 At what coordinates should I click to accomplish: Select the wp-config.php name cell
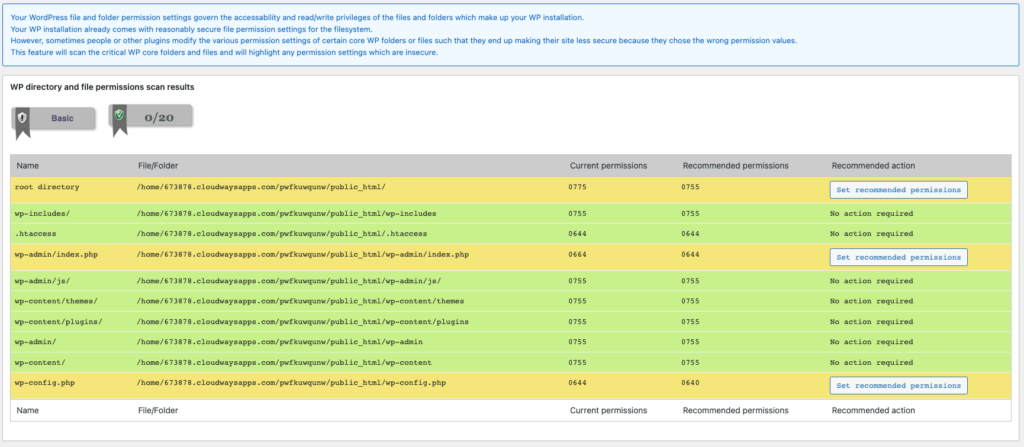point(42,382)
